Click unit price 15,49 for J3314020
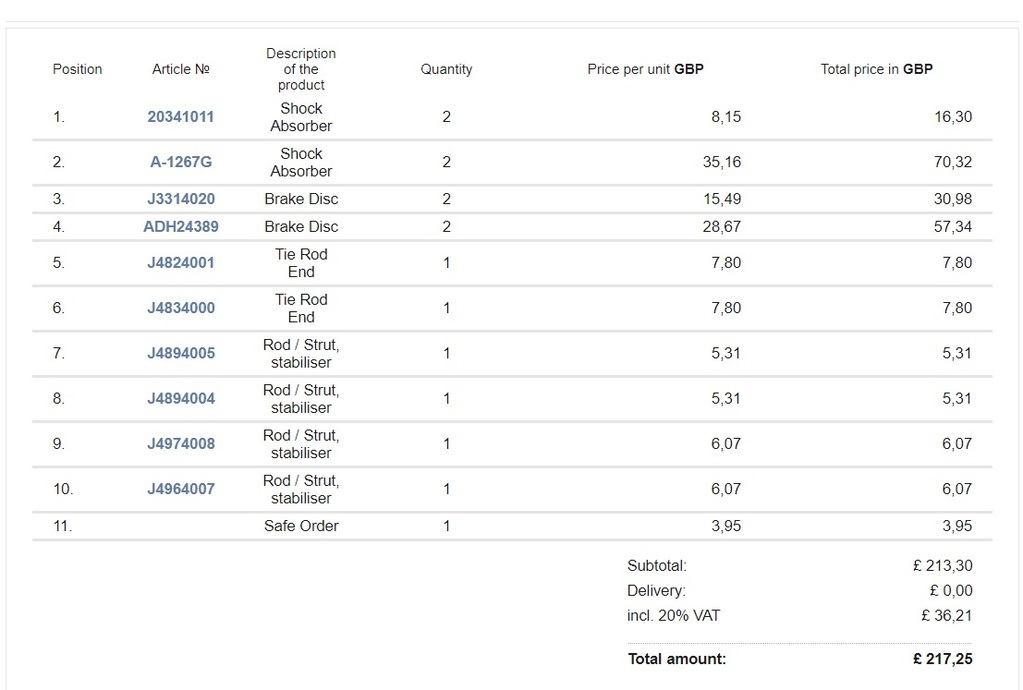Image resolution: width=1023 pixels, height=690 pixels. coord(722,199)
